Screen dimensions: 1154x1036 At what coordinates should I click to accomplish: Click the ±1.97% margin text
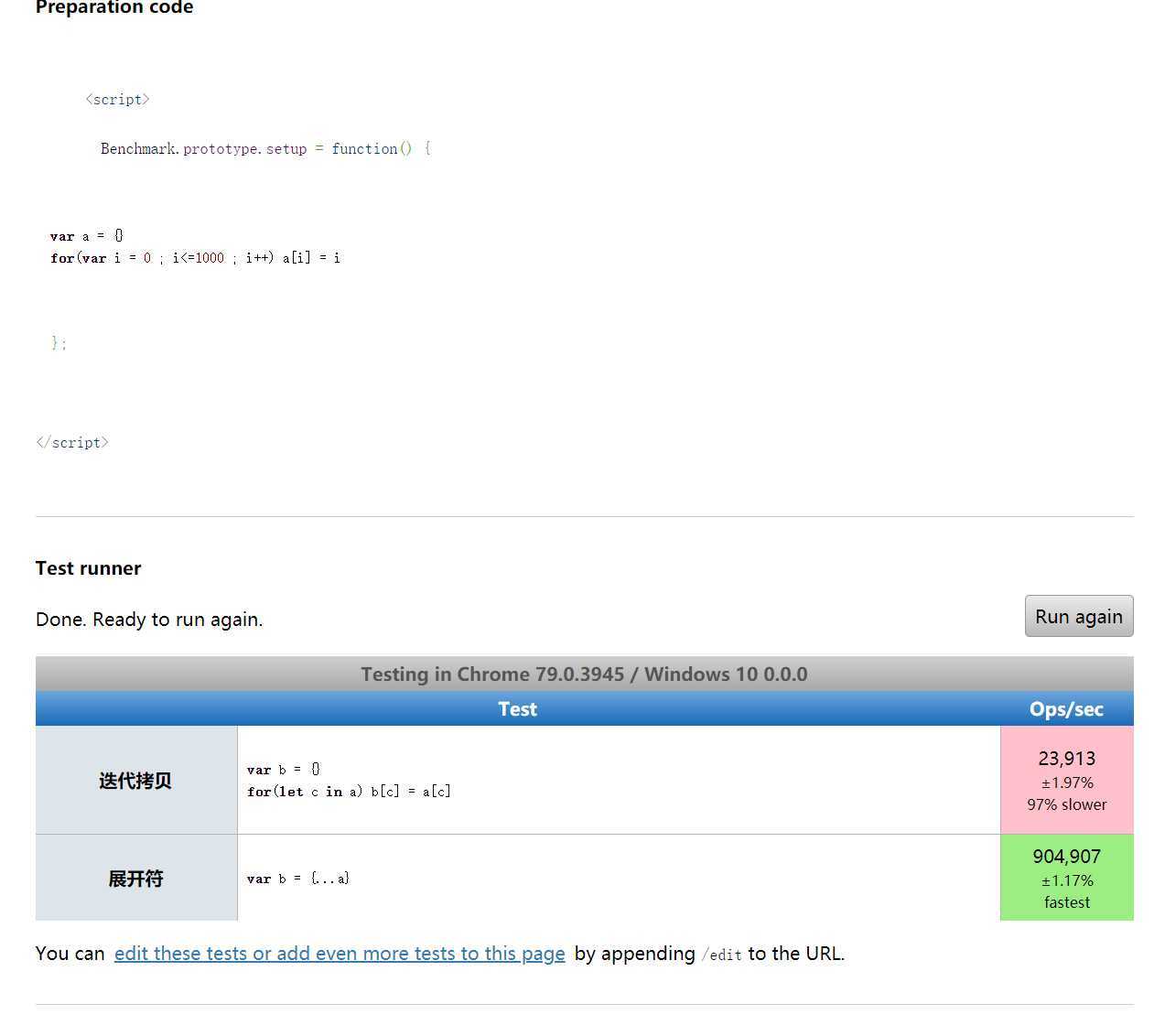(1067, 782)
